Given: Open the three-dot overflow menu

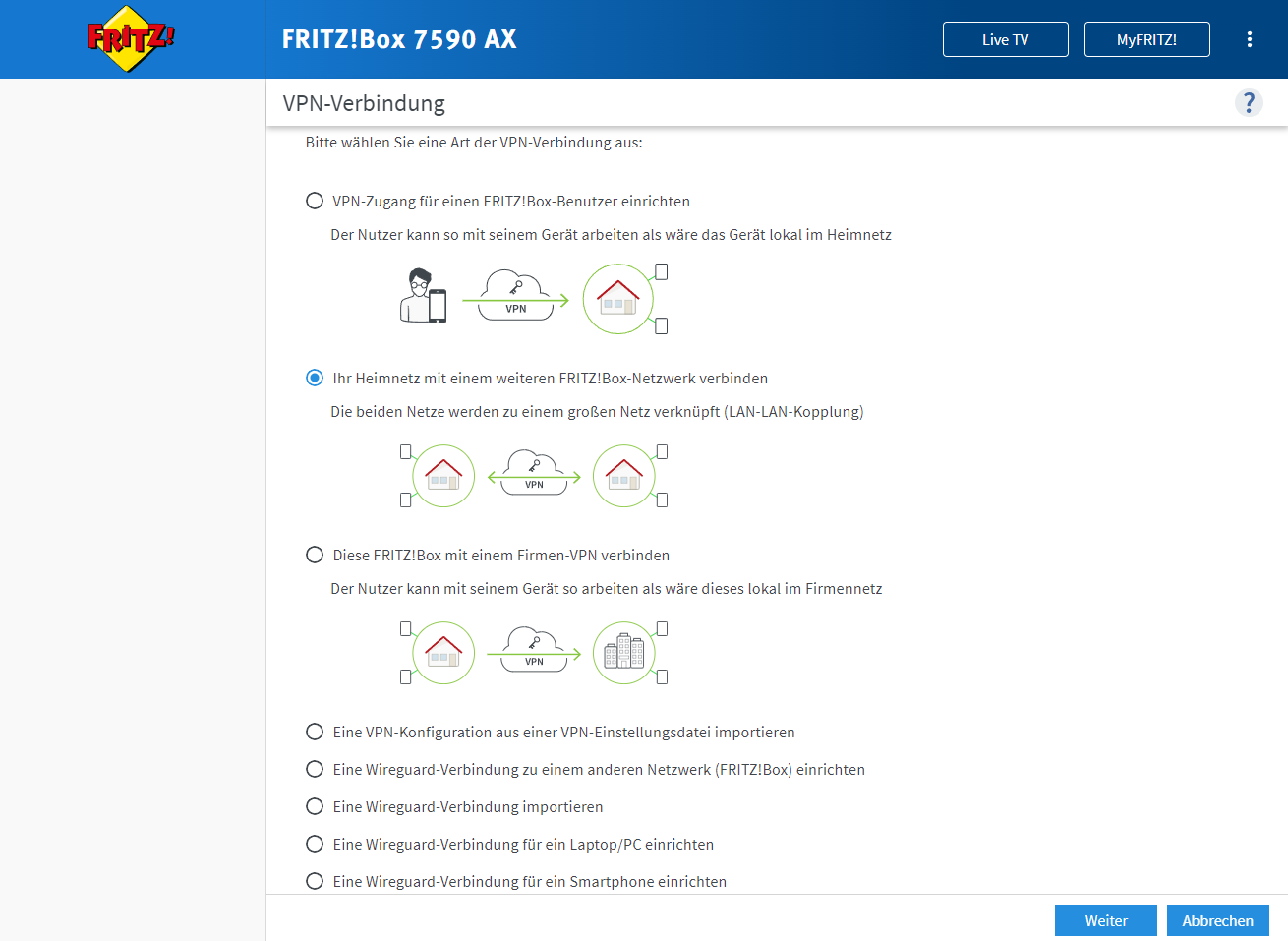Looking at the screenshot, I should click(1250, 39).
